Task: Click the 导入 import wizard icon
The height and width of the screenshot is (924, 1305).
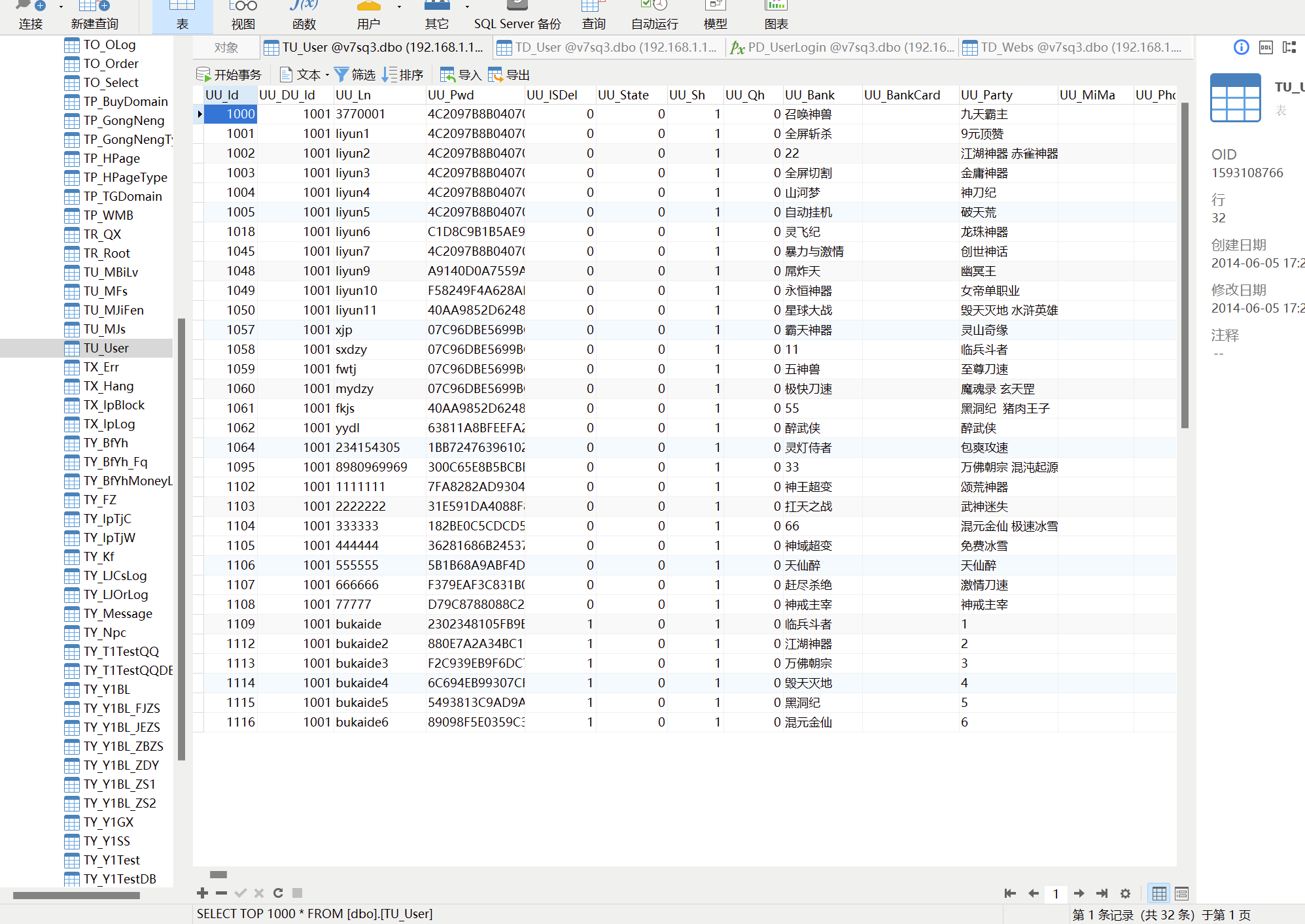Action: pos(447,75)
